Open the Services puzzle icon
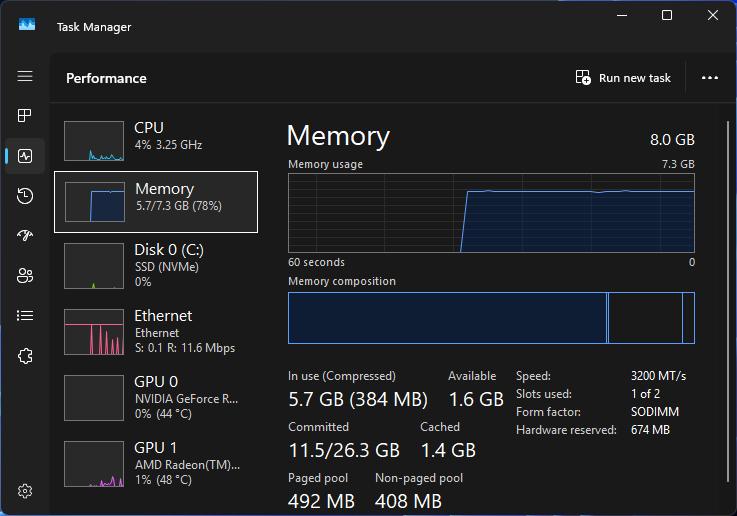 (x=25, y=356)
